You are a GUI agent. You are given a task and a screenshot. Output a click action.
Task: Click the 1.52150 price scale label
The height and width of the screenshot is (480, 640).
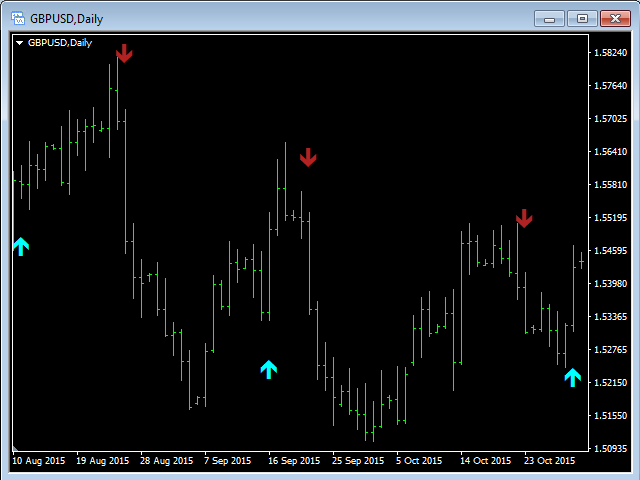(610, 383)
